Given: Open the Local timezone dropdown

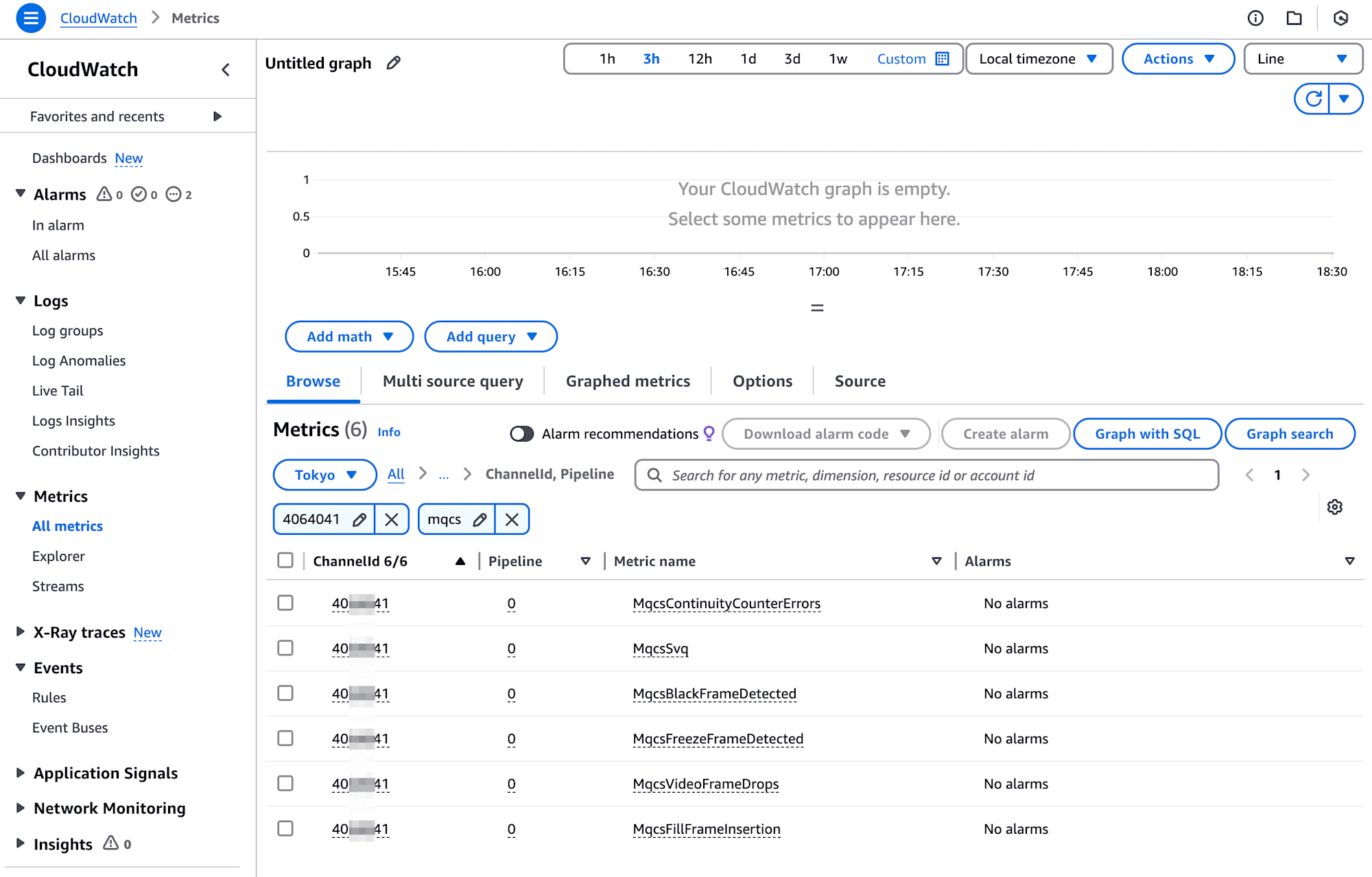Looking at the screenshot, I should pyautogui.click(x=1039, y=59).
